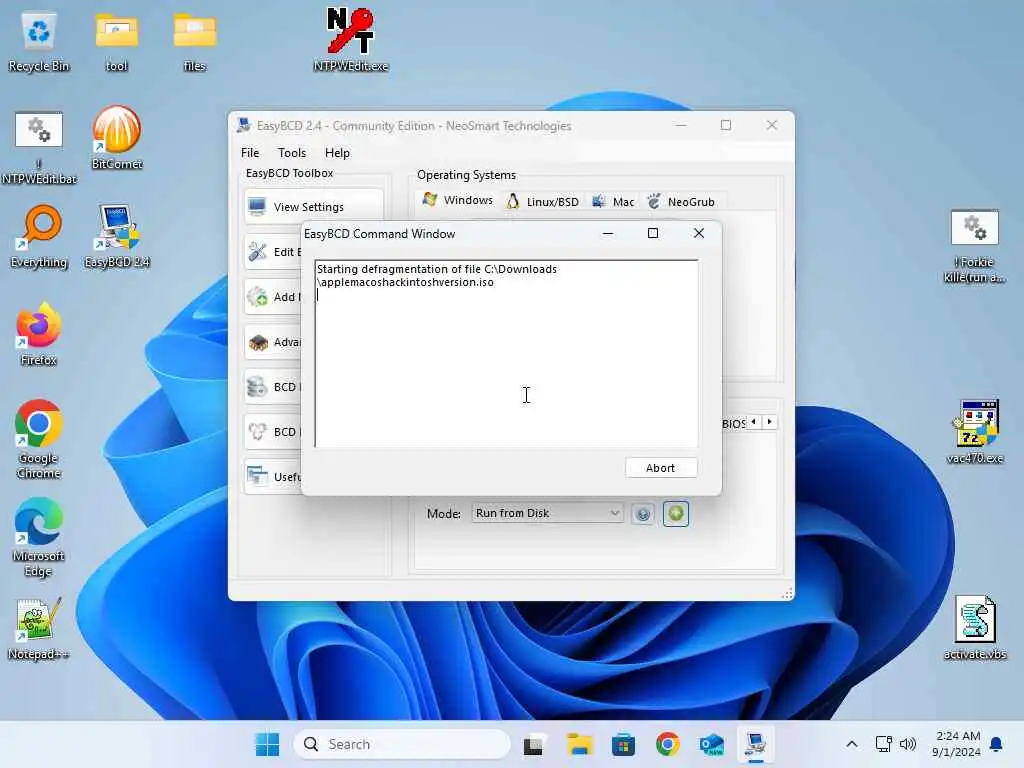Select the Firefox desktop shortcut
The image size is (1024, 768).
point(39,334)
